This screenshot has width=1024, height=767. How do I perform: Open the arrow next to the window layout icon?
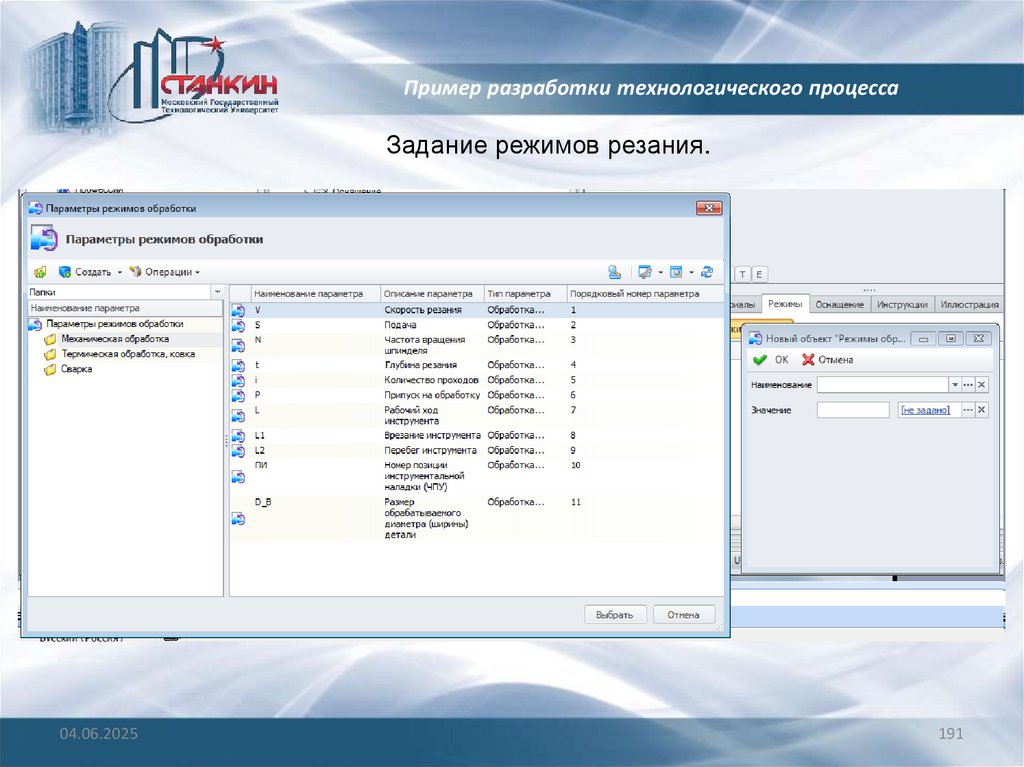pyautogui.click(x=692, y=272)
